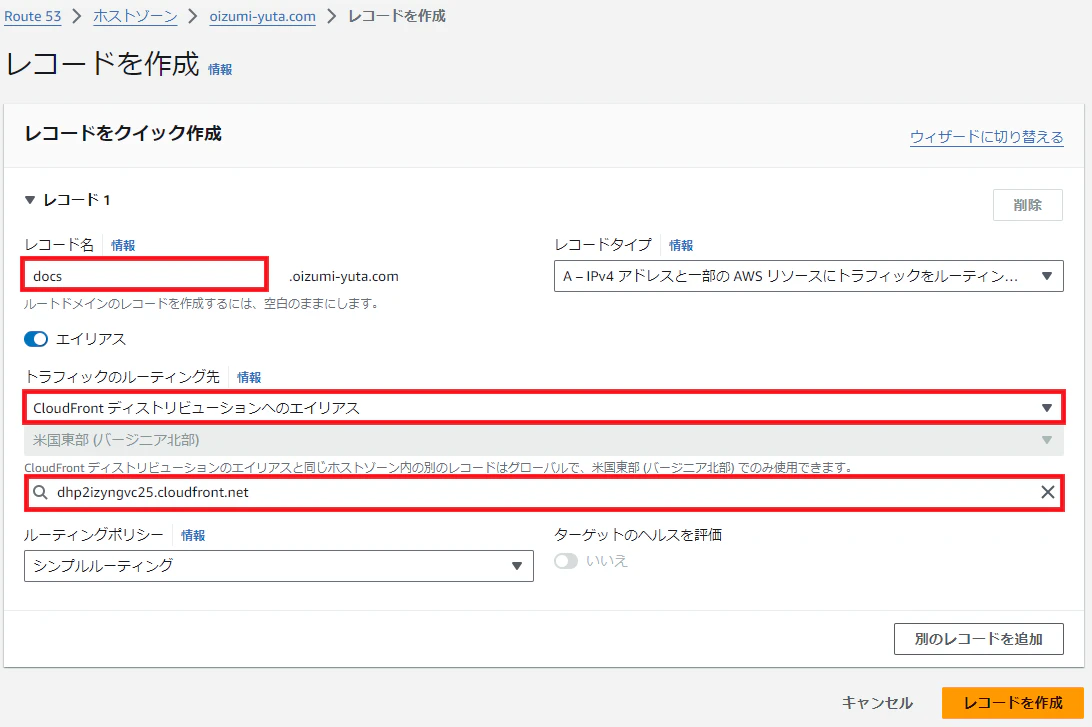1092x727 pixels.
Task: Open CloudFront alias routing target dropdown
Action: click(544, 407)
